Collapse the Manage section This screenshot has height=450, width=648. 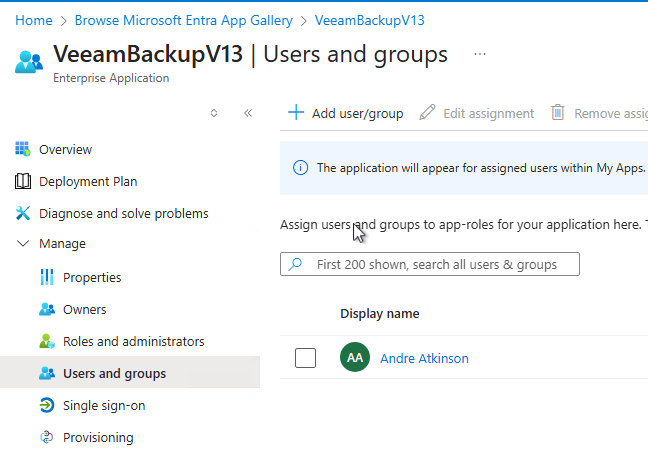23,244
